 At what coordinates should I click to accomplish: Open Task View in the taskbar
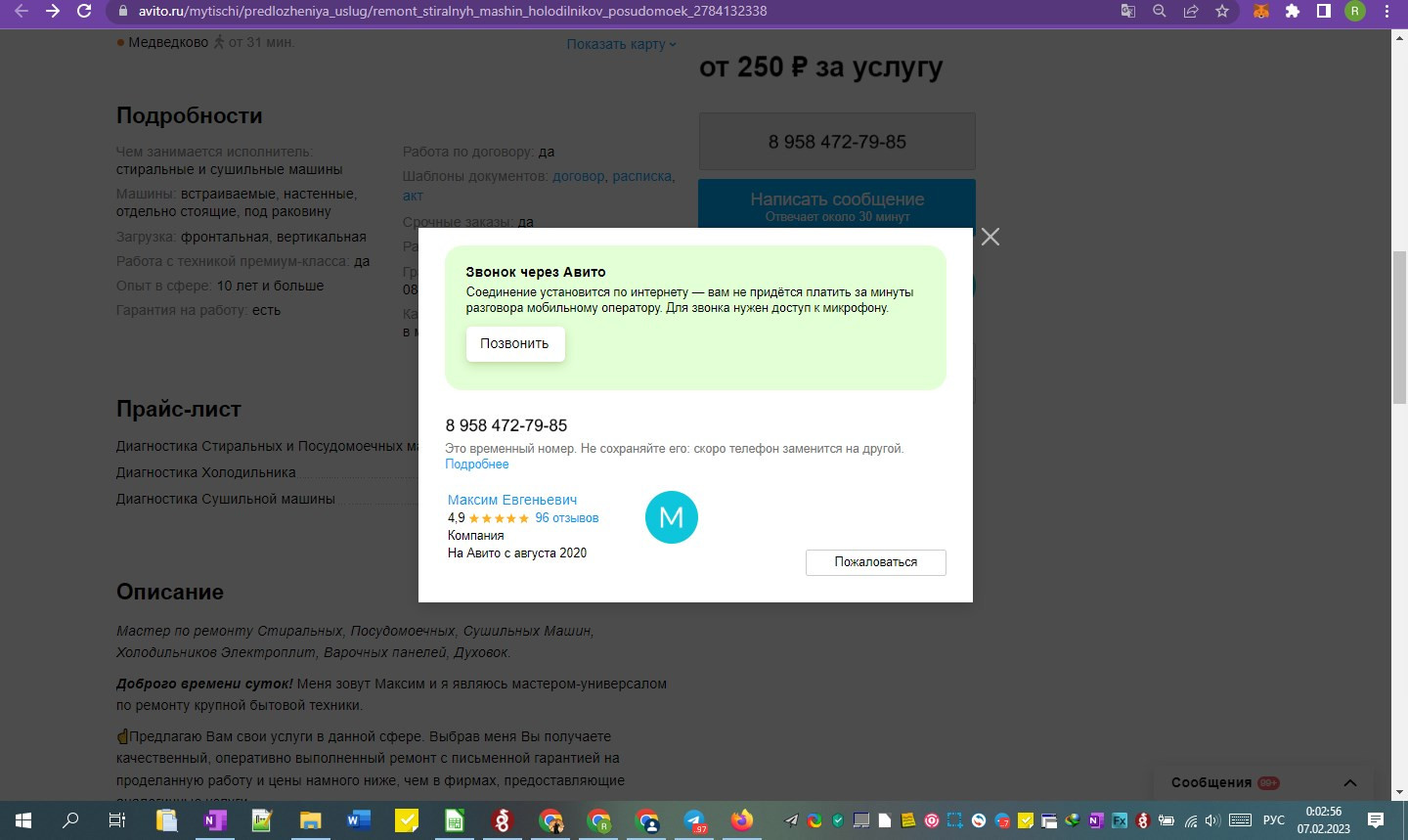point(117,820)
